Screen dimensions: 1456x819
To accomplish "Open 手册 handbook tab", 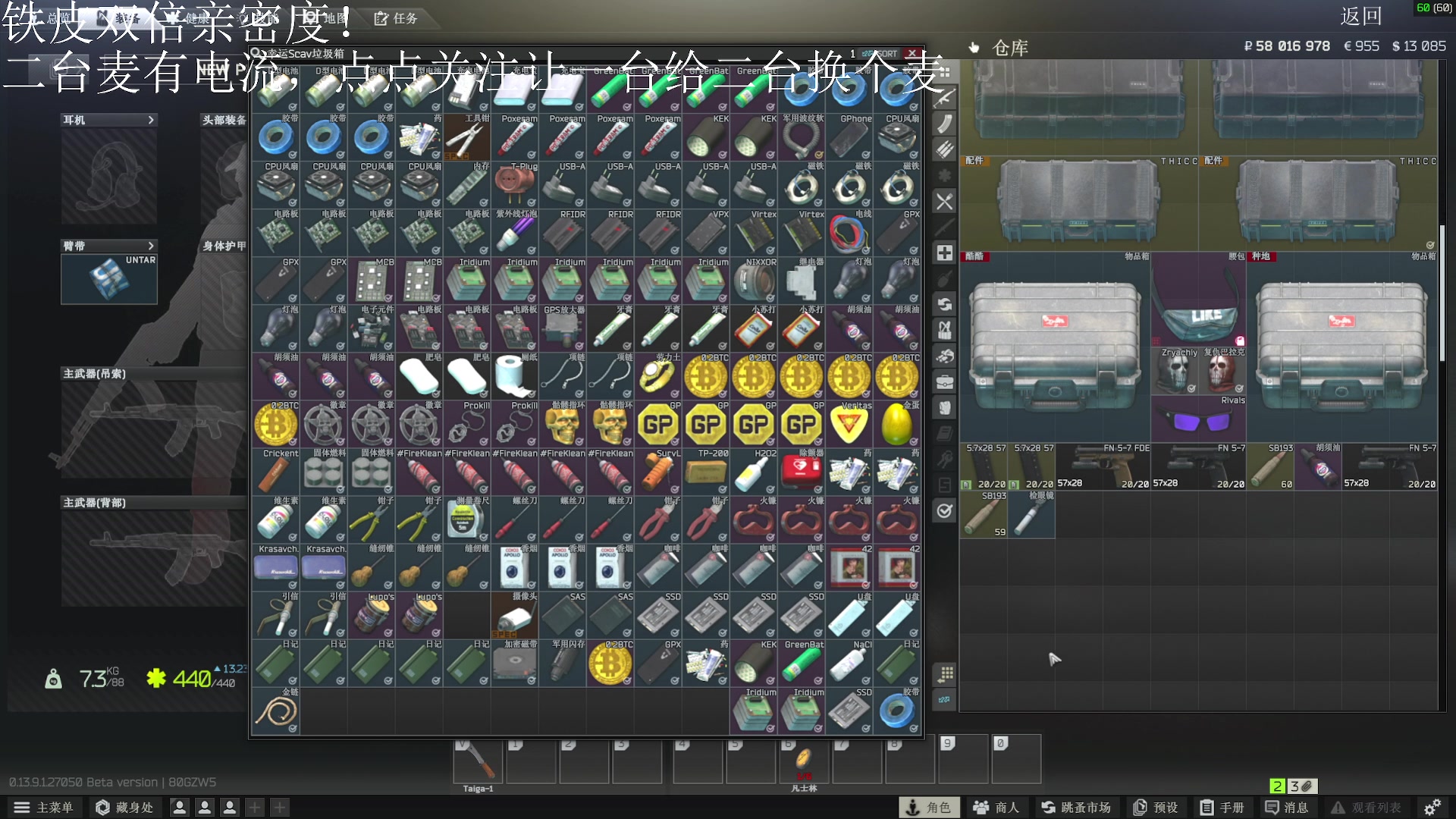I will point(1222,808).
